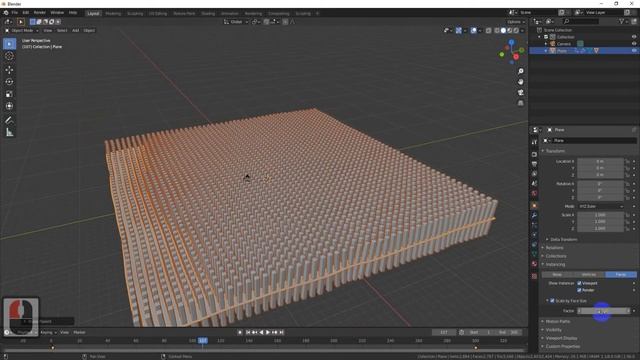The width and height of the screenshot is (640, 360).
Task: Toggle Render show instancer checkbox
Action: [x=579, y=290]
